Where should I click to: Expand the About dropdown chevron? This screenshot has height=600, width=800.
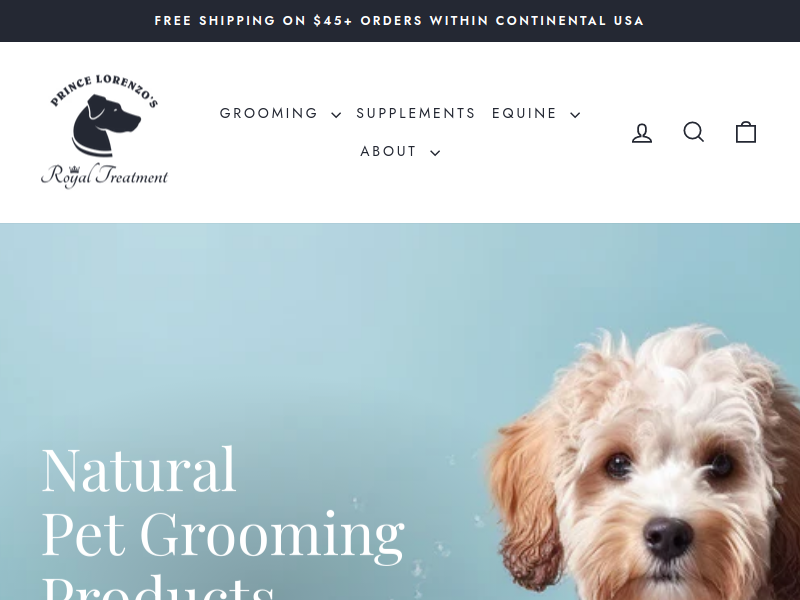[435, 153]
